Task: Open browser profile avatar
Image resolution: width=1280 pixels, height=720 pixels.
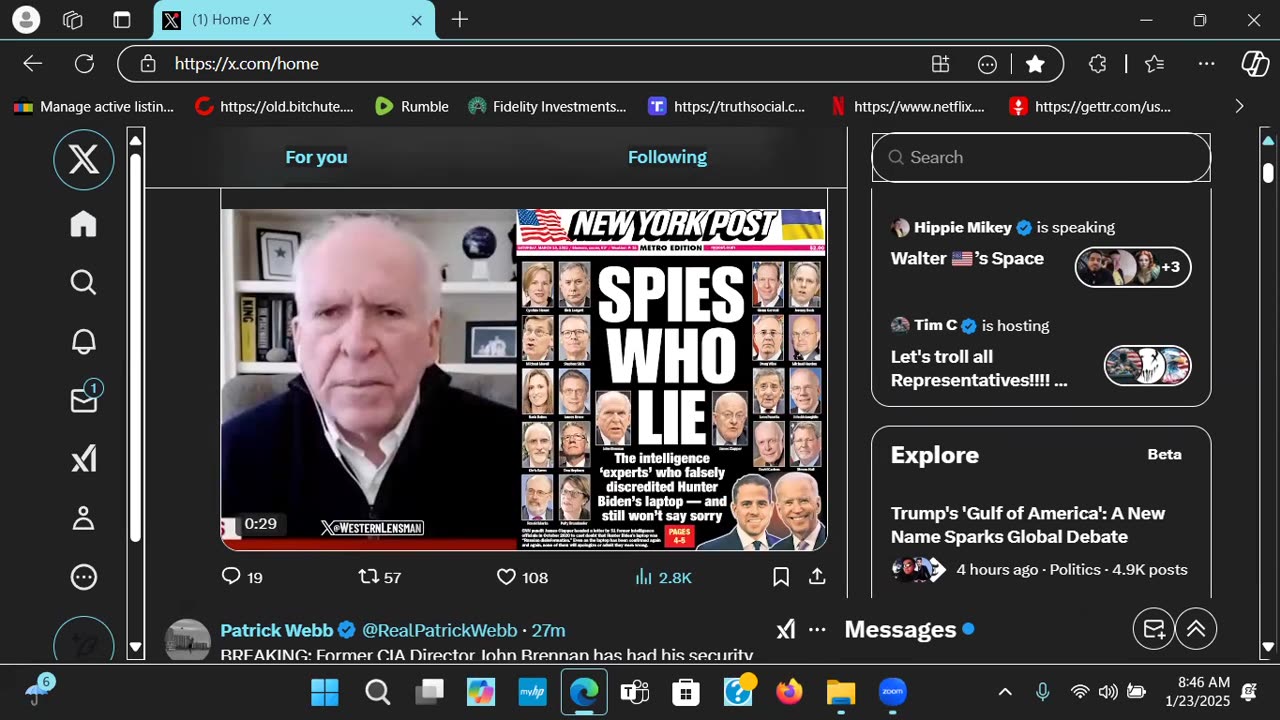Action: (26, 19)
